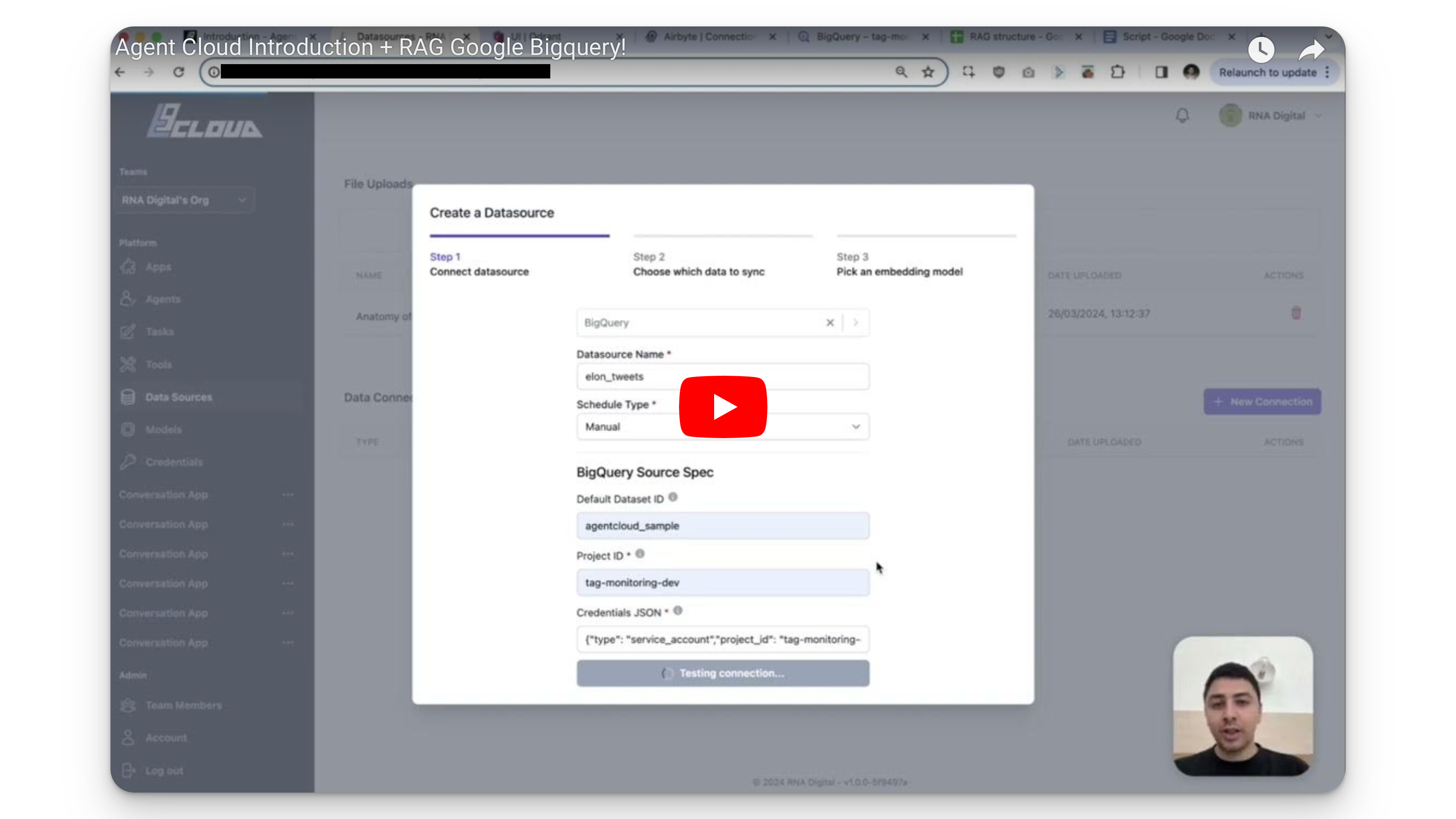Open the notifications bell
1456x819 pixels.
coord(1183,116)
